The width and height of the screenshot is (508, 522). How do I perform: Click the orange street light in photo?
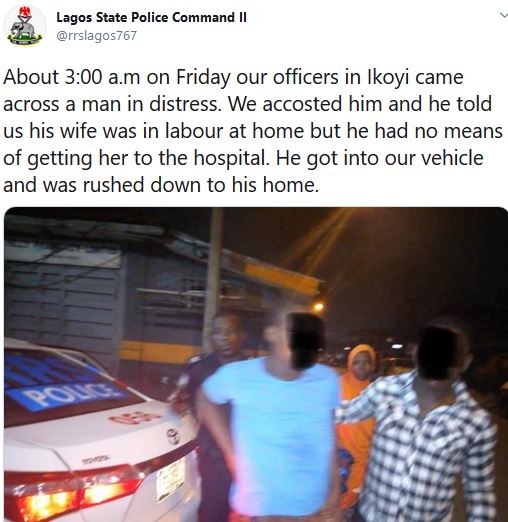pos(318,306)
